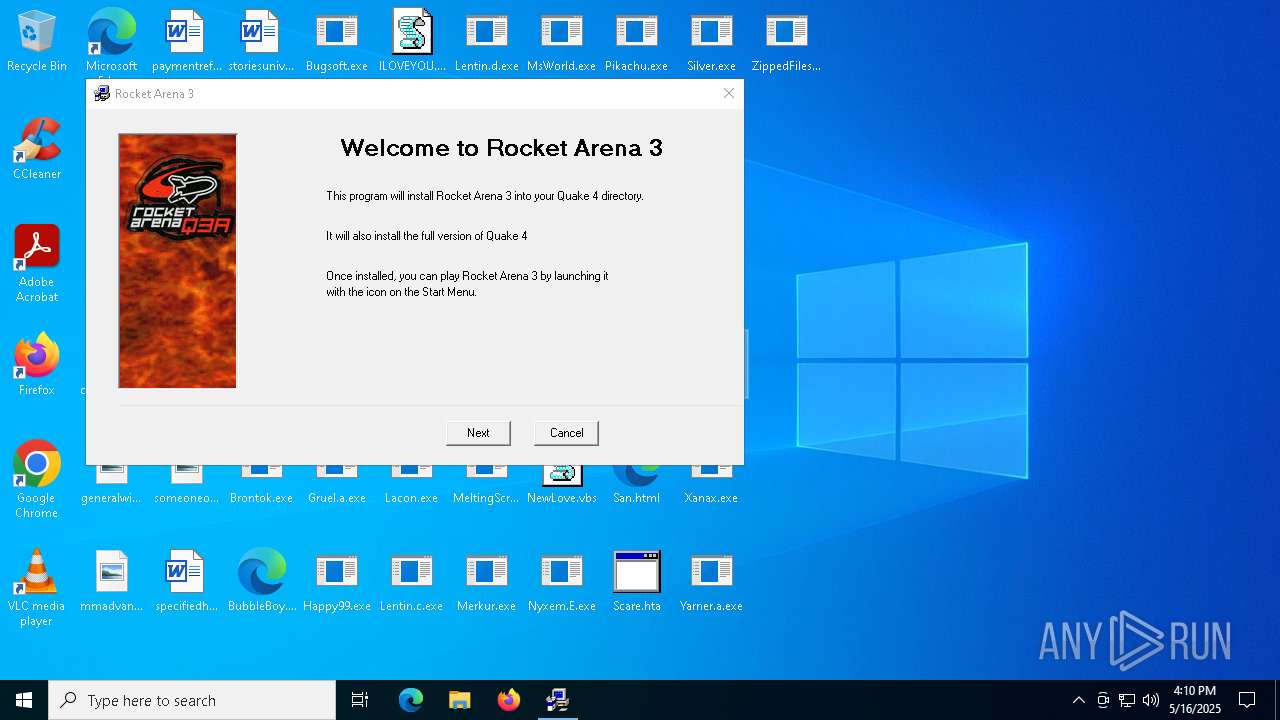Select the Google Chrome desktop shortcut
1280x720 pixels.
(x=37, y=480)
